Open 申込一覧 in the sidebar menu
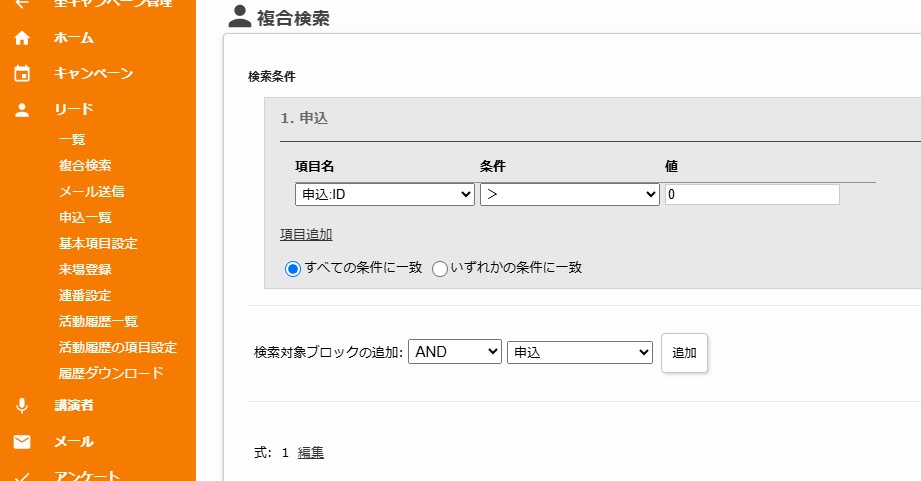This screenshot has height=481, width=921. 85,217
